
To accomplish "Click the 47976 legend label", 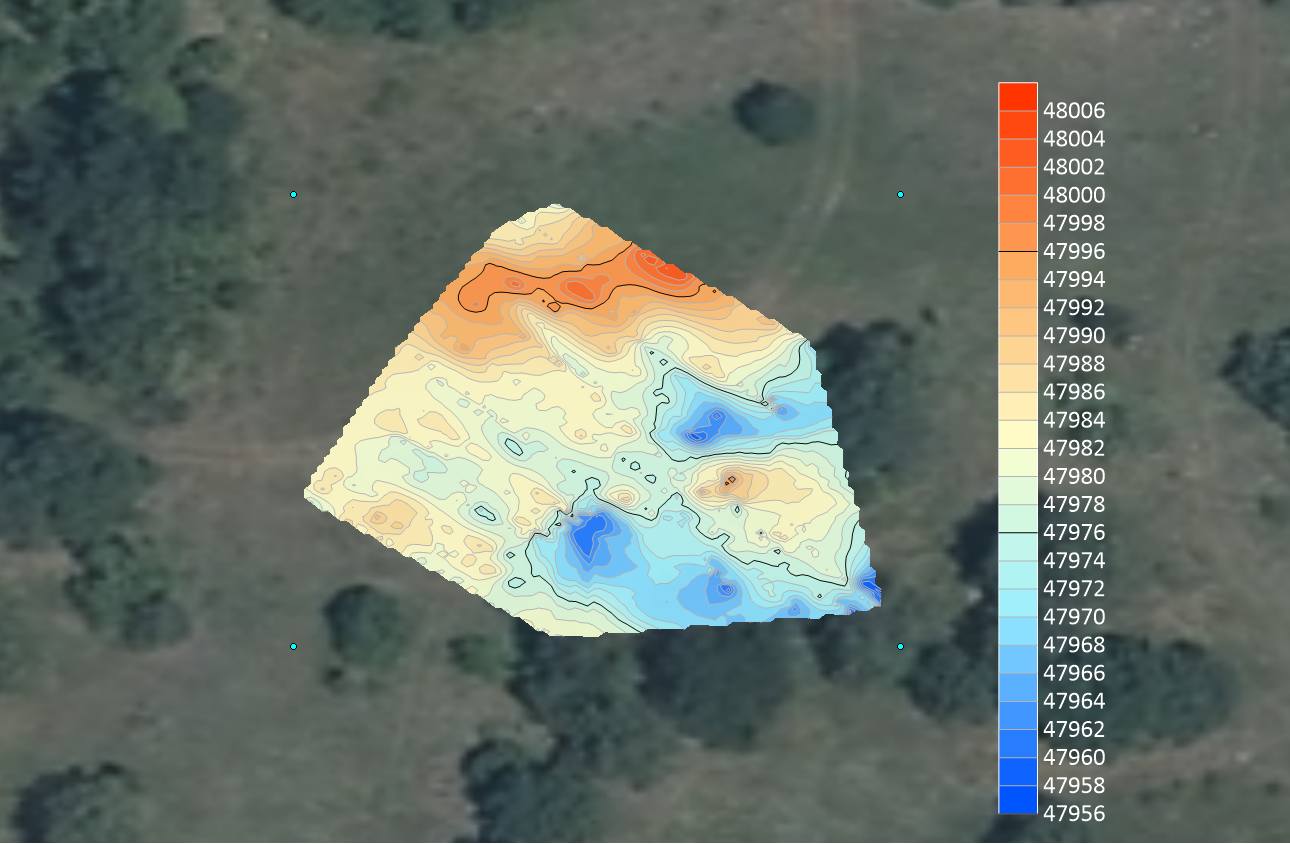I will tap(1073, 532).
